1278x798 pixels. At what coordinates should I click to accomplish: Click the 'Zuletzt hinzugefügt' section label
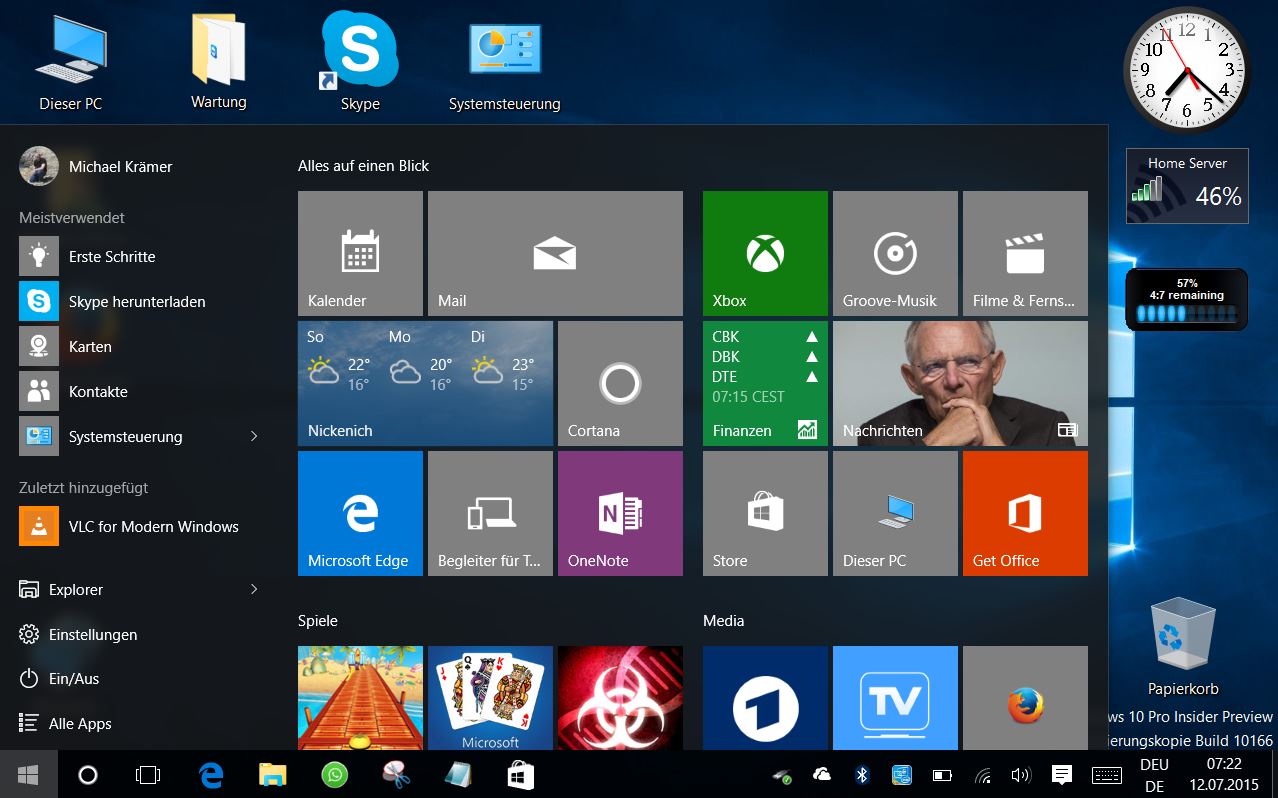tap(84, 488)
